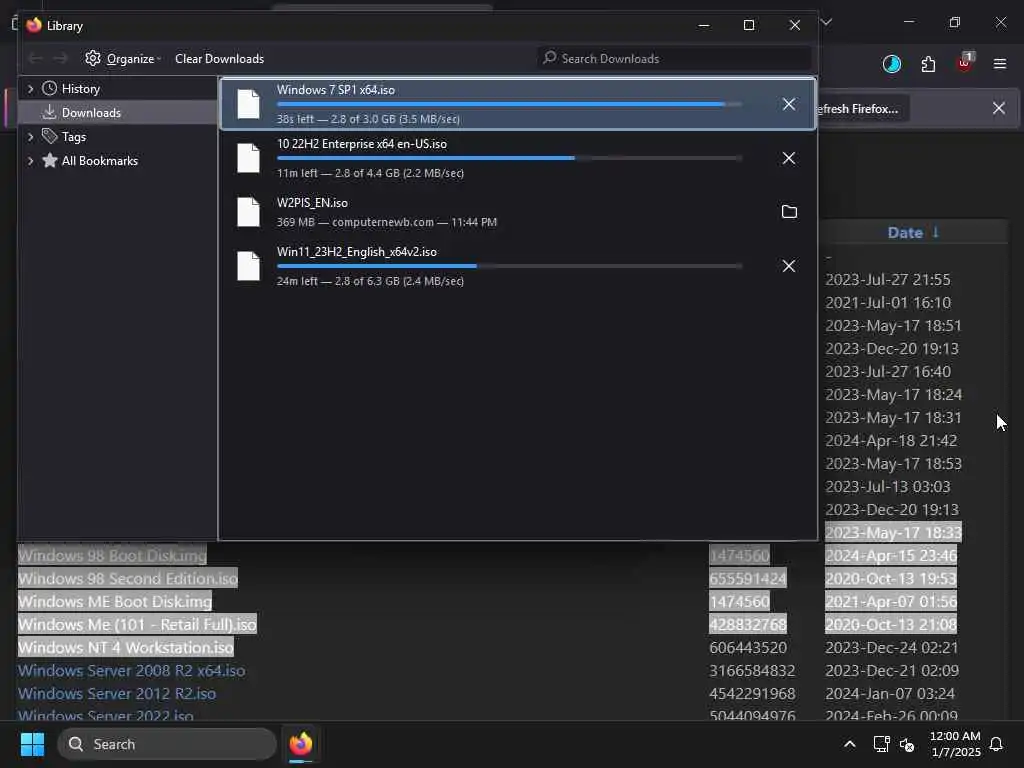The image size is (1024, 768).
Task: Dismiss the Refresh Firefox notification bar
Action: [x=999, y=108]
